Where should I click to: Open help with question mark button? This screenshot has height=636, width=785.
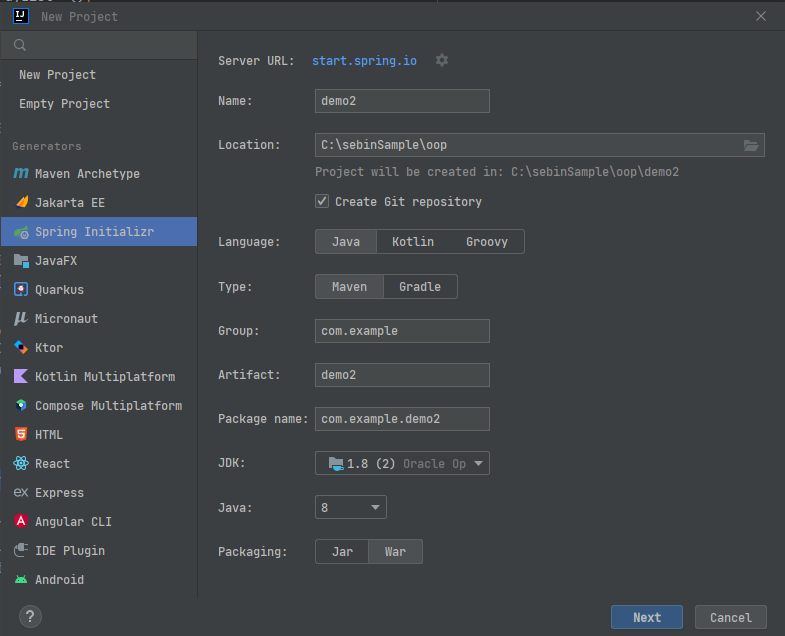pyautogui.click(x=31, y=616)
